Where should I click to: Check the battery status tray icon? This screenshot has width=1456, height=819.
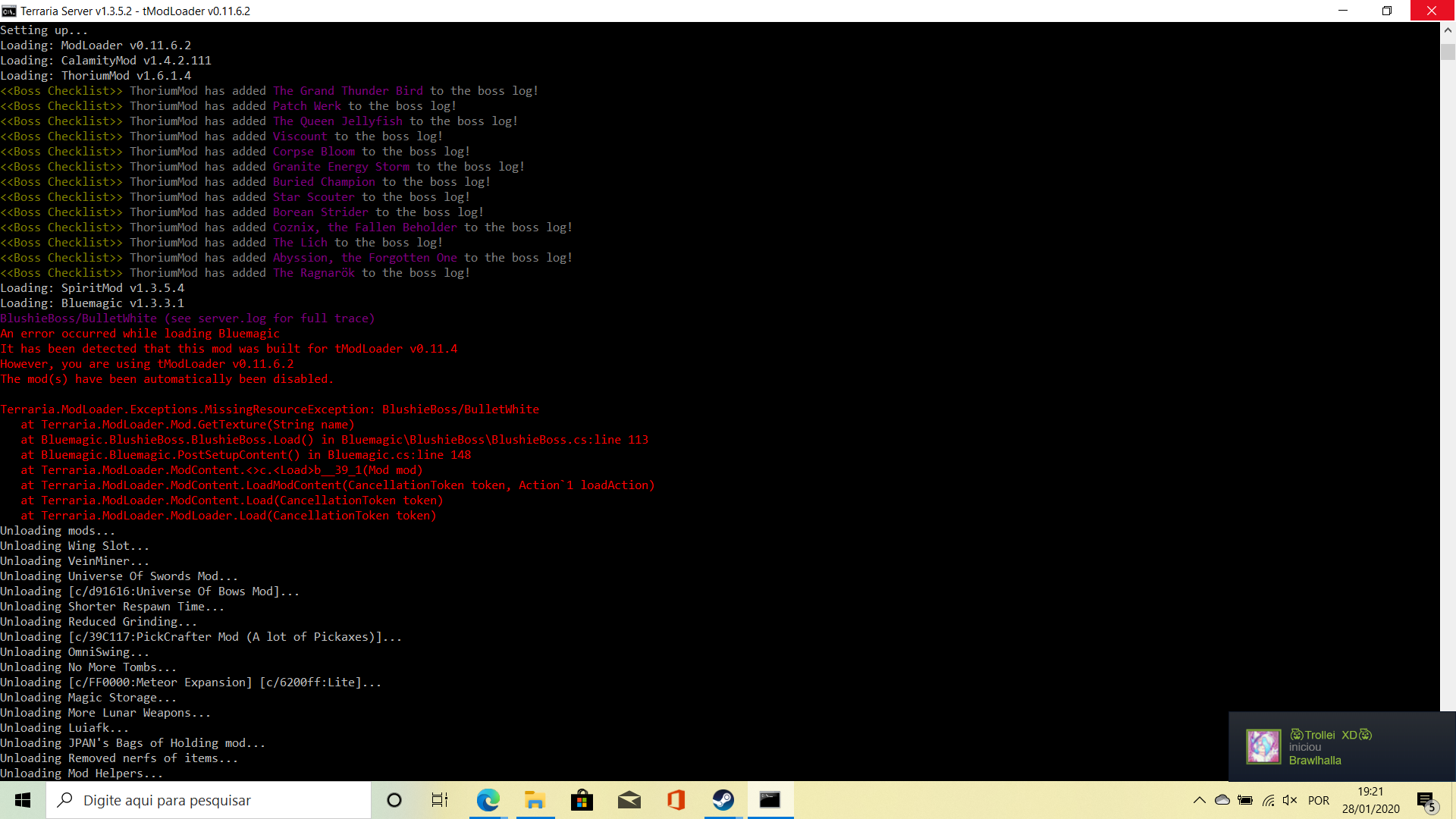[1245, 800]
